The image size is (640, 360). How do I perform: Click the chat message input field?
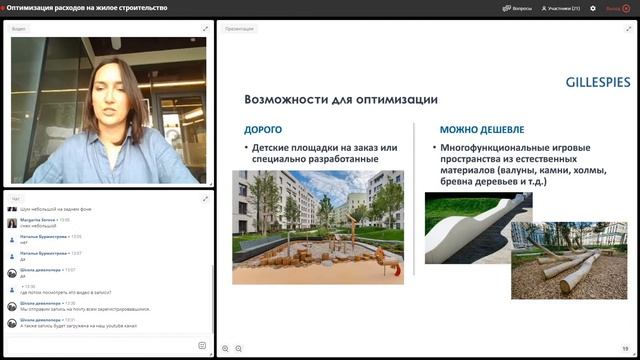pos(102,346)
